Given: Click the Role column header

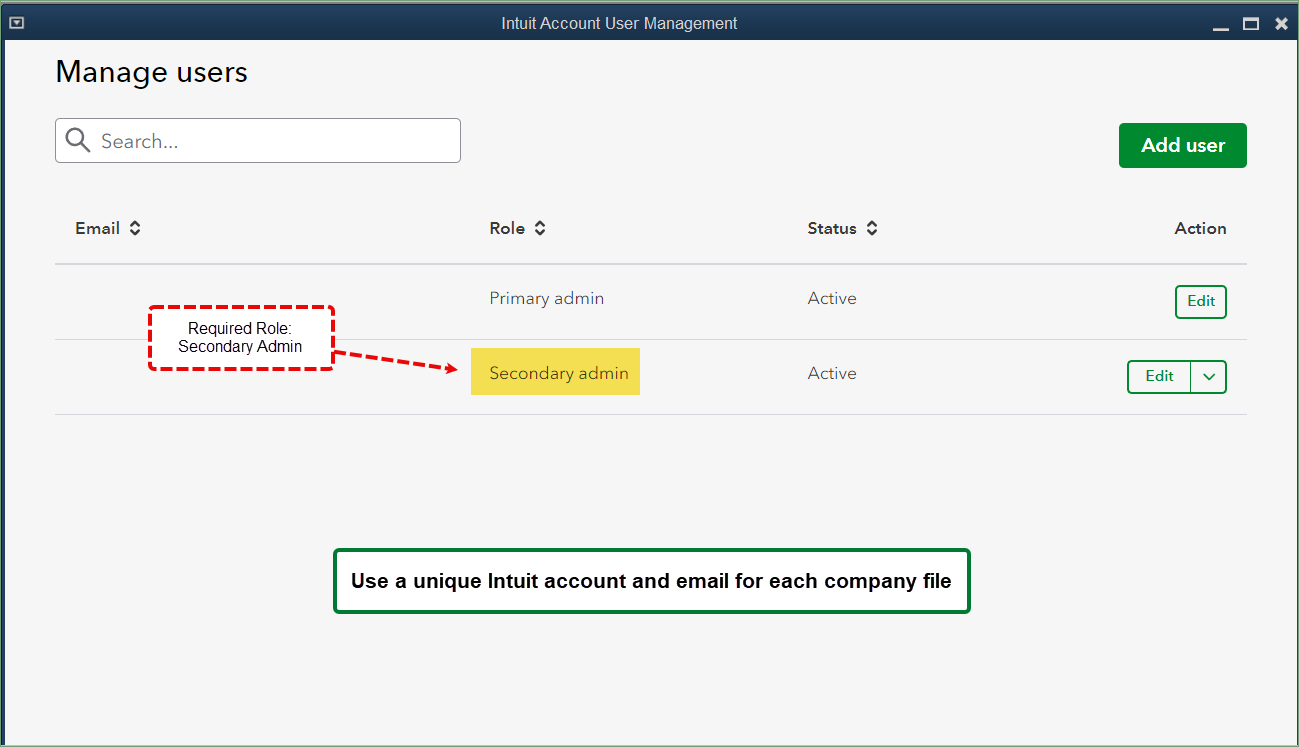Looking at the screenshot, I should 507,228.
